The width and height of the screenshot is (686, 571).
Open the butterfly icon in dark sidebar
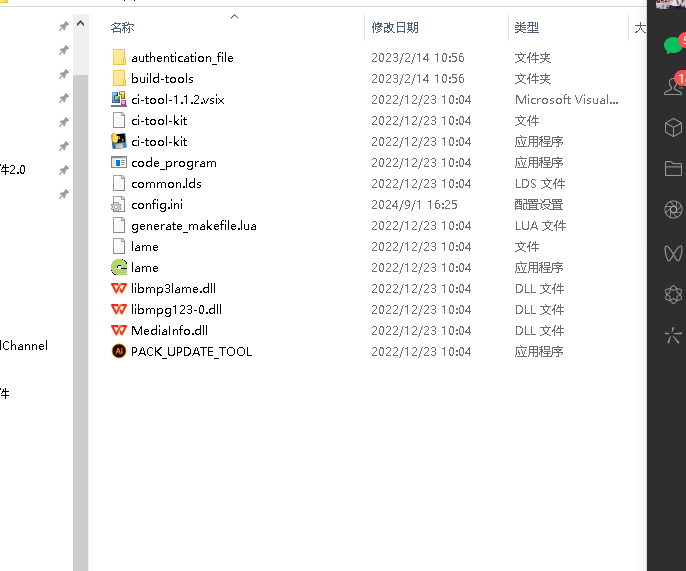(673, 253)
